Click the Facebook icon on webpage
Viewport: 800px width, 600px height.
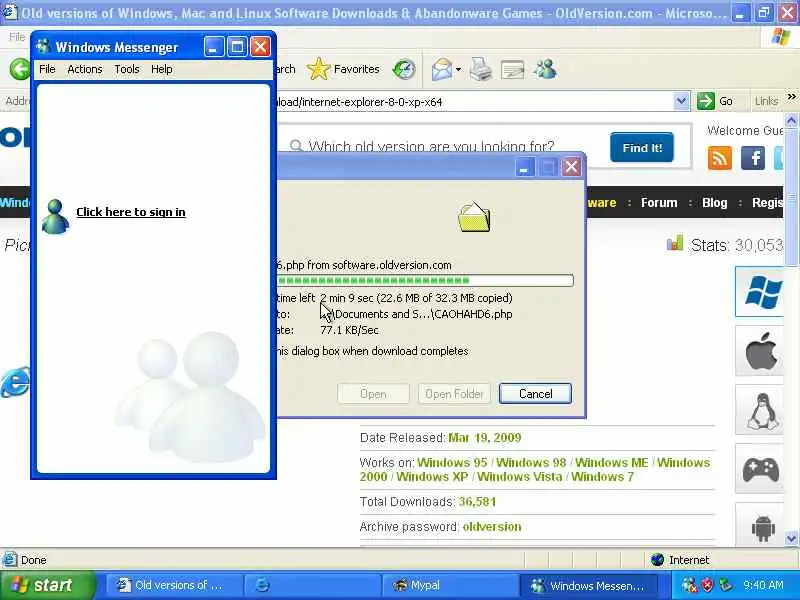point(753,158)
